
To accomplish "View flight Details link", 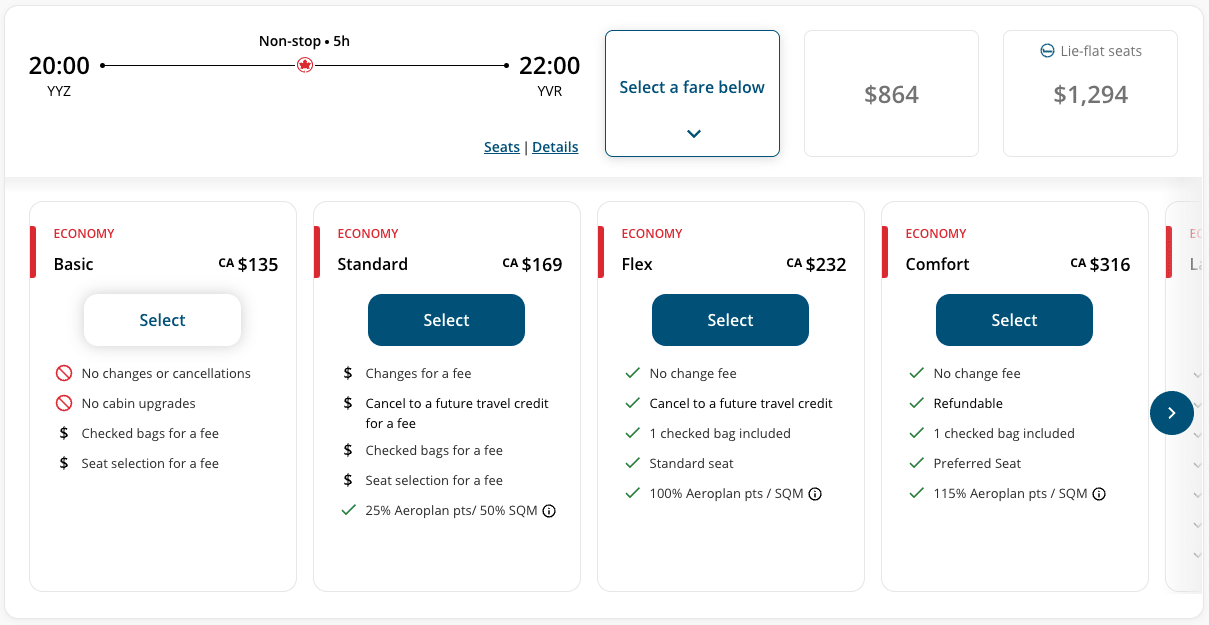I will click(555, 147).
